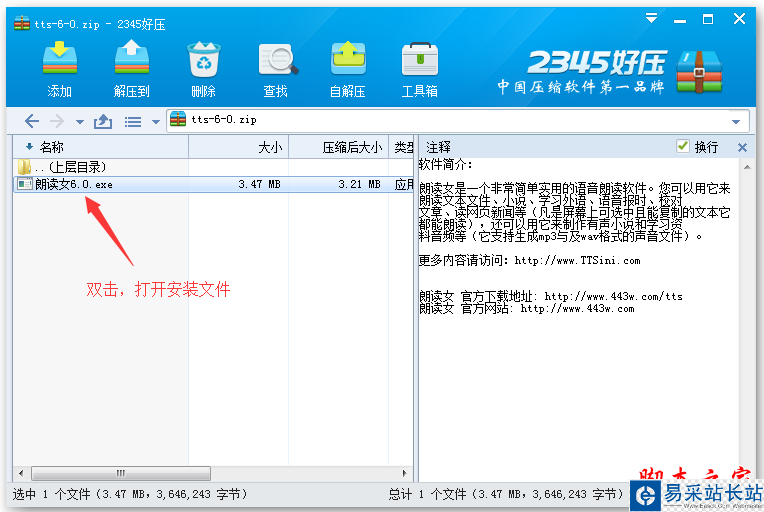
Task: Click the comment panel scroll up arrow
Action: (747, 167)
